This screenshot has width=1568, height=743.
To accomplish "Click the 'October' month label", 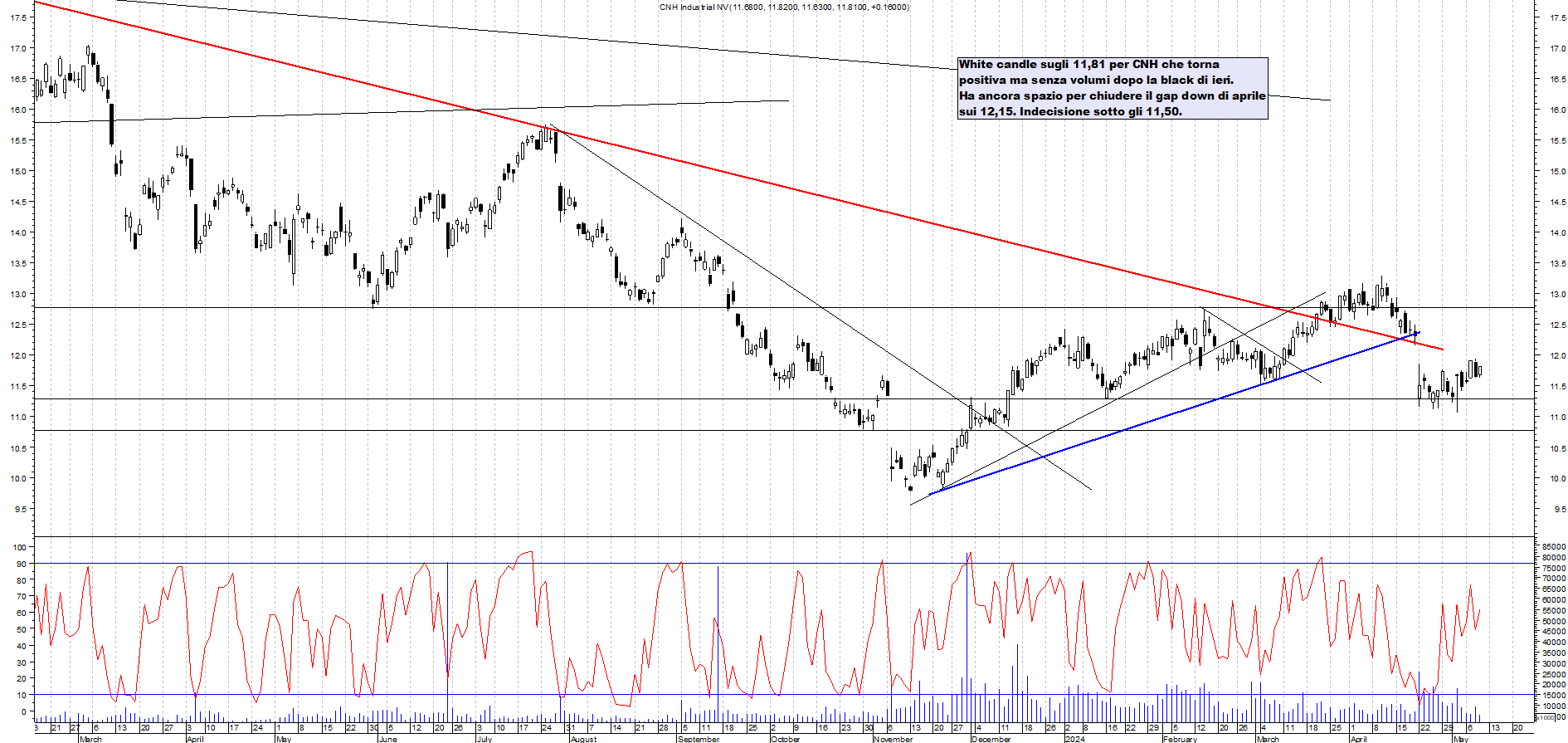I will tap(786, 739).
